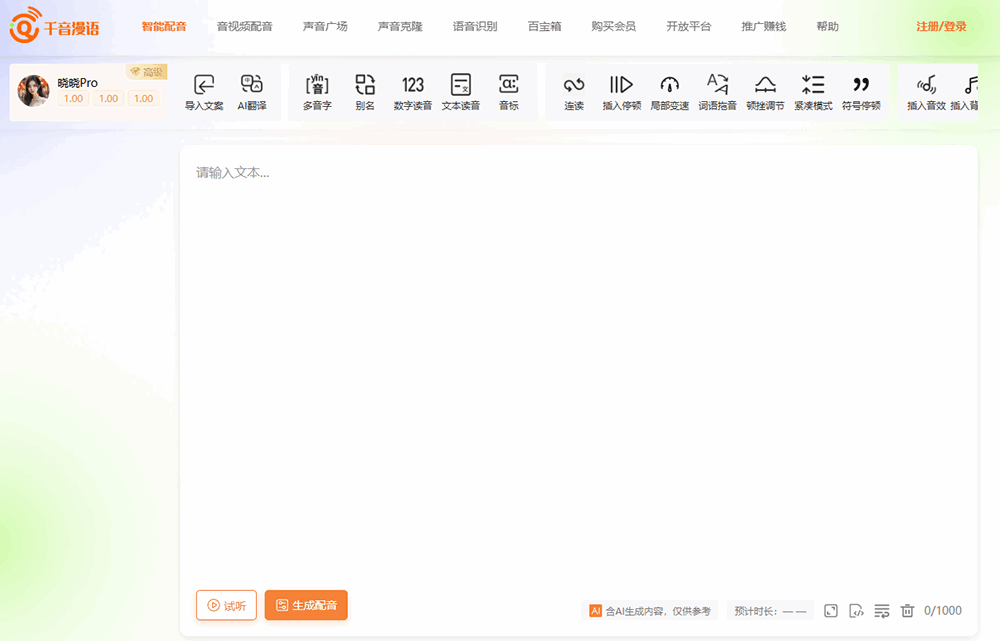1000x641 pixels.
Task: Open the 数字读音 number reading tool
Action: (413, 92)
